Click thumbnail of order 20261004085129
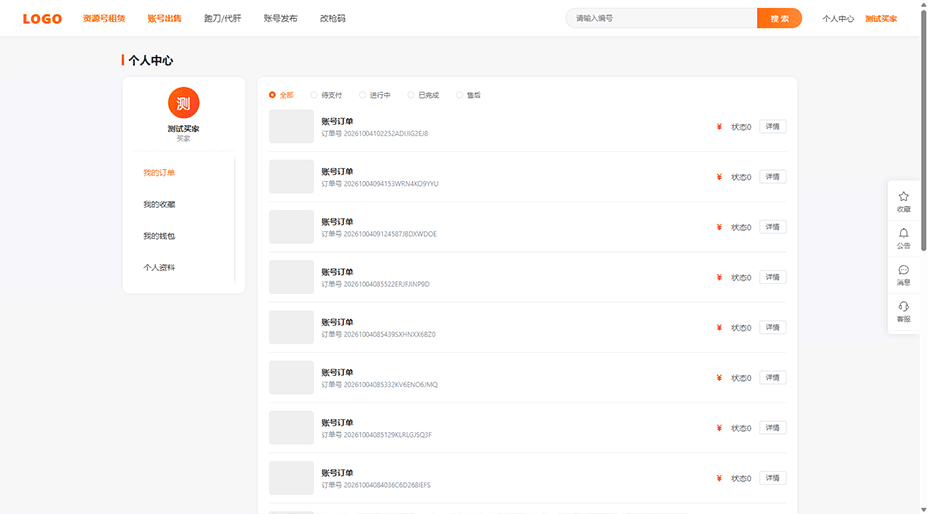This screenshot has height=514, width=928. point(291,428)
